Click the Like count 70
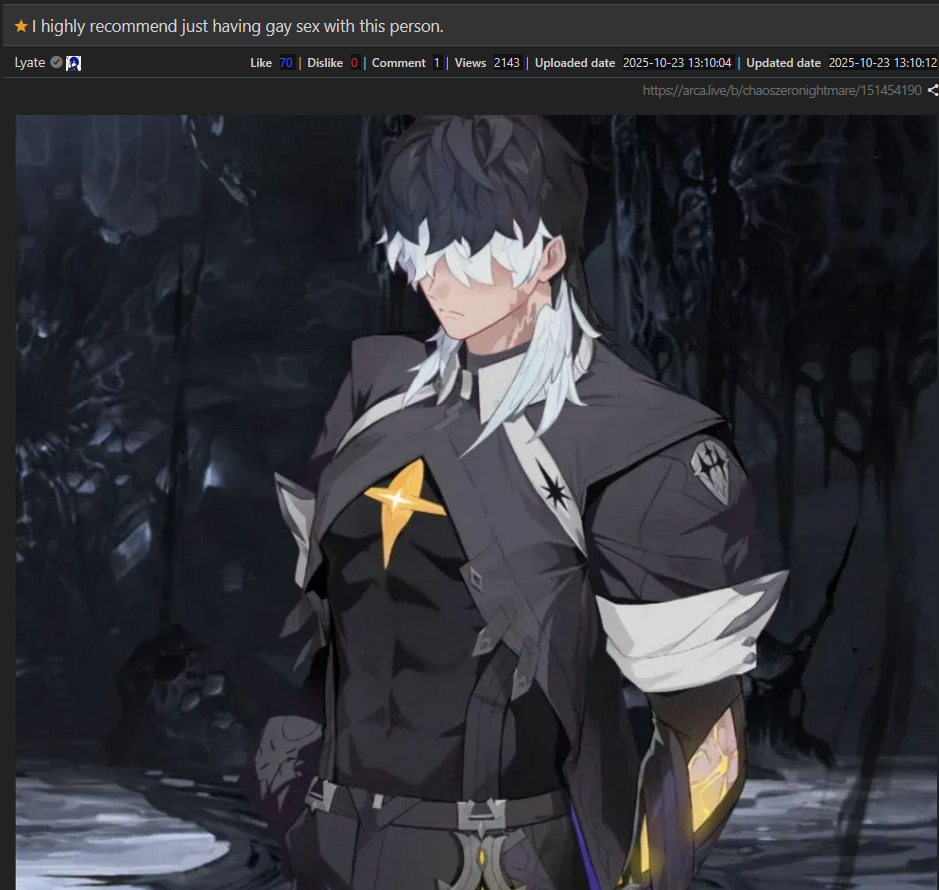Image resolution: width=939 pixels, height=890 pixels. pos(286,63)
